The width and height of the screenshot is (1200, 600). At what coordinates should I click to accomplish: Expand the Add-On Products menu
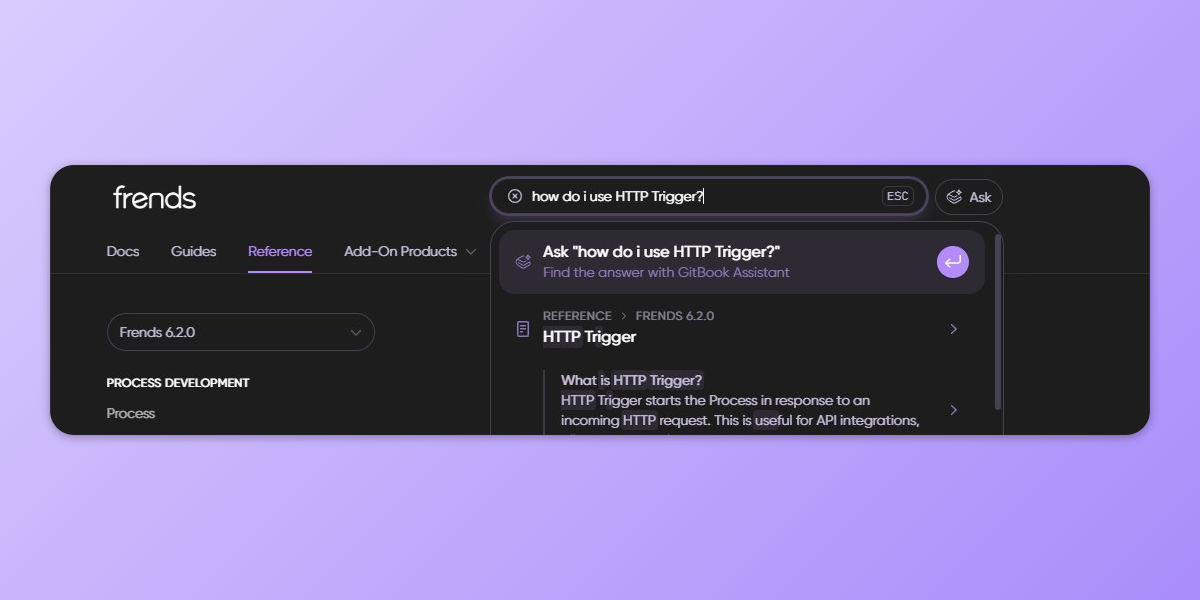click(410, 252)
